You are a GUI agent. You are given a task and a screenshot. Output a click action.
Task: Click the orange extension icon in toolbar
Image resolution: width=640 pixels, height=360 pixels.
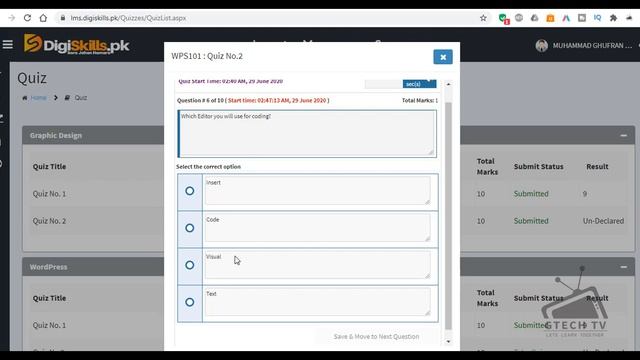click(x=550, y=18)
